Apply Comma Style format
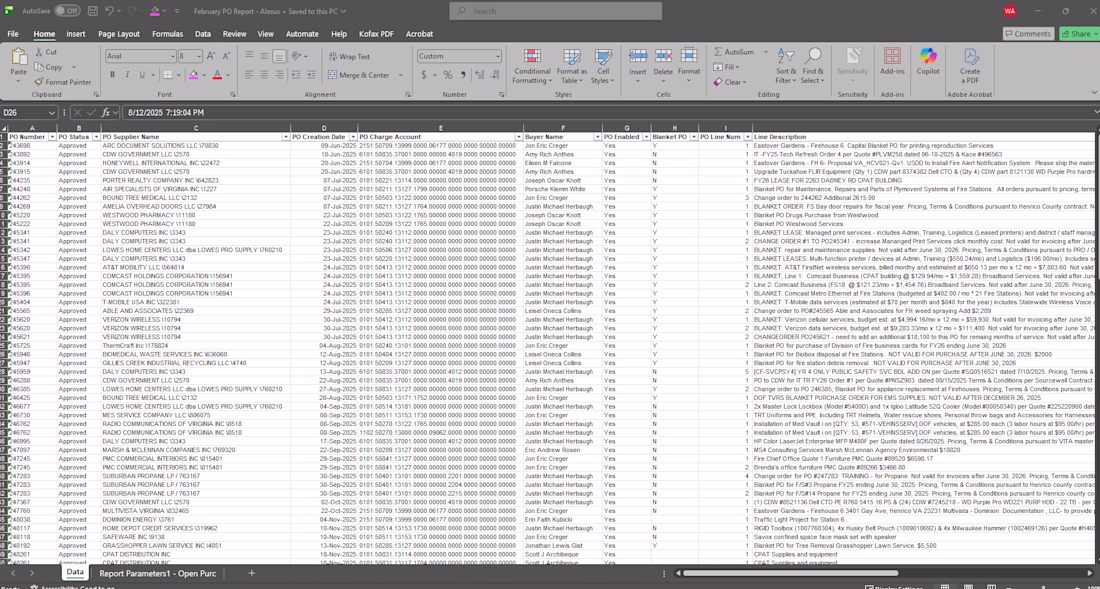The height and width of the screenshot is (589, 1100). point(462,75)
